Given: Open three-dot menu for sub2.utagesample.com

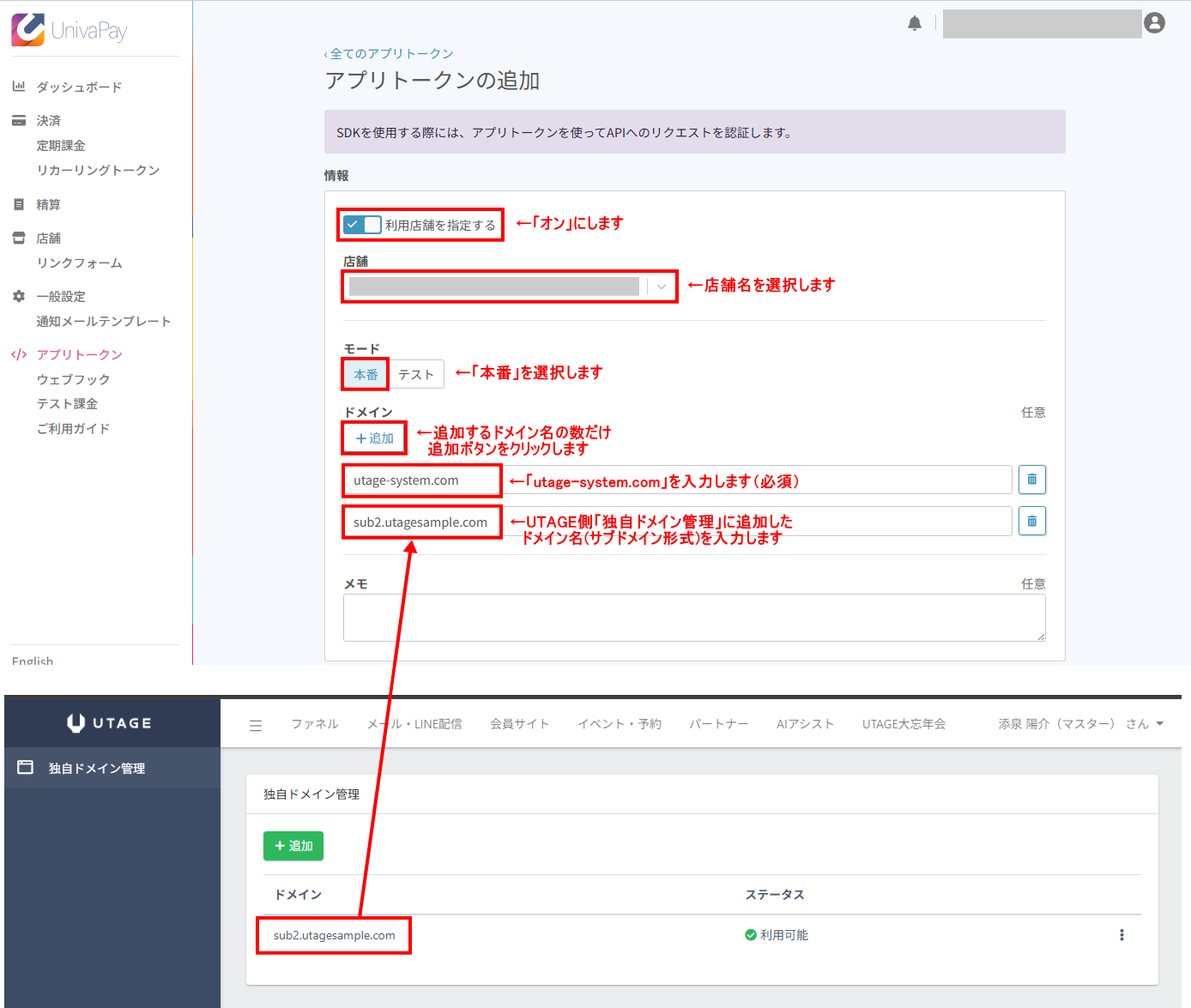Looking at the screenshot, I should (1121, 935).
